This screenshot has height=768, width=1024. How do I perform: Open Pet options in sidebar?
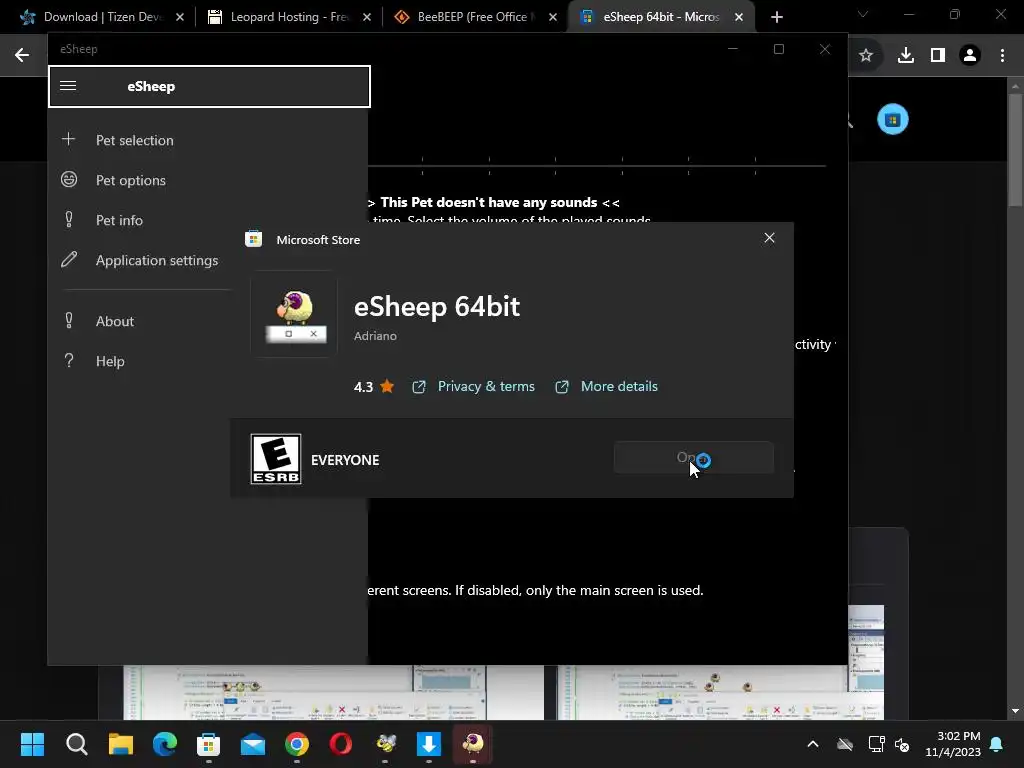pos(131,180)
